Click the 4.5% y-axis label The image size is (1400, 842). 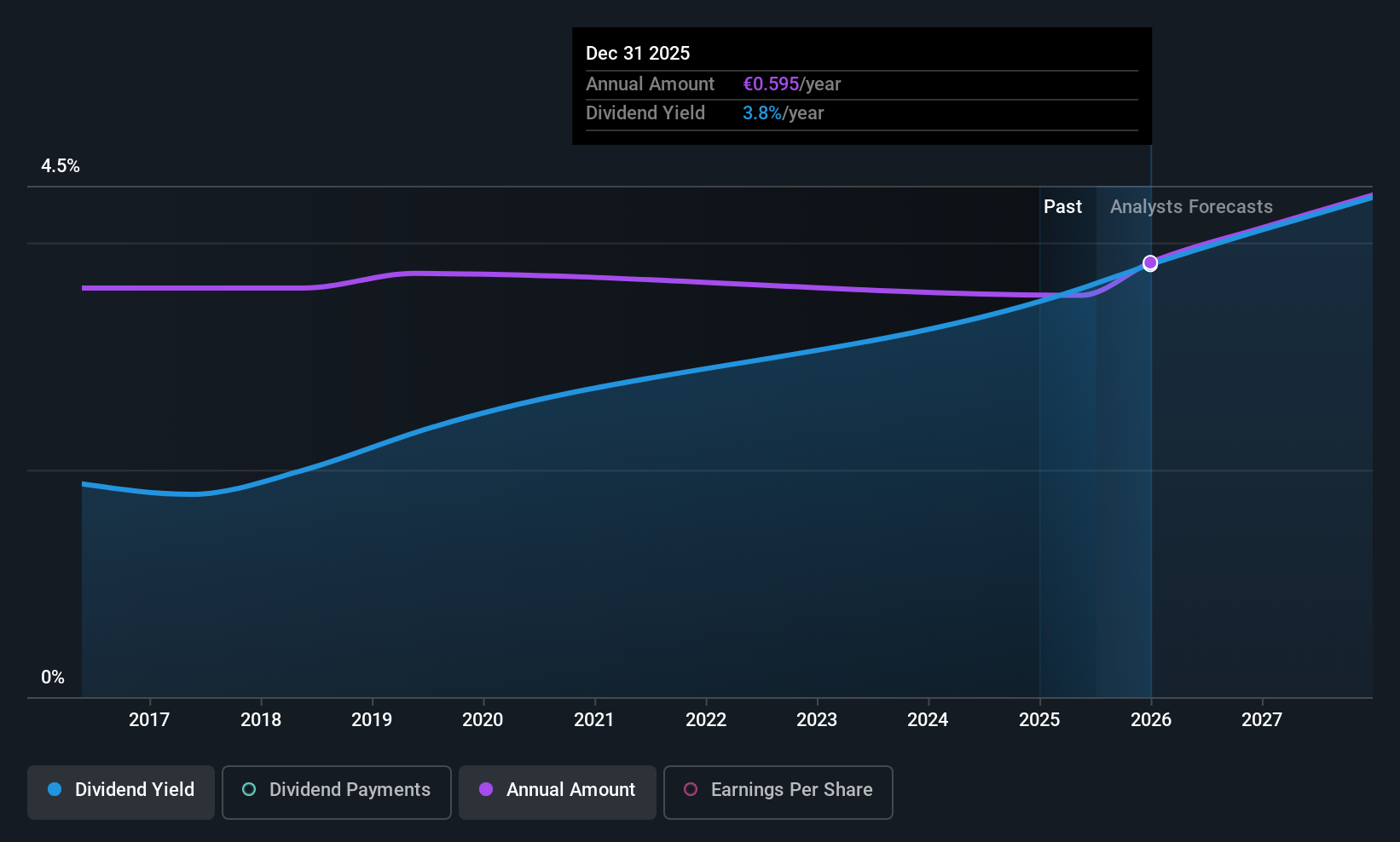point(61,166)
